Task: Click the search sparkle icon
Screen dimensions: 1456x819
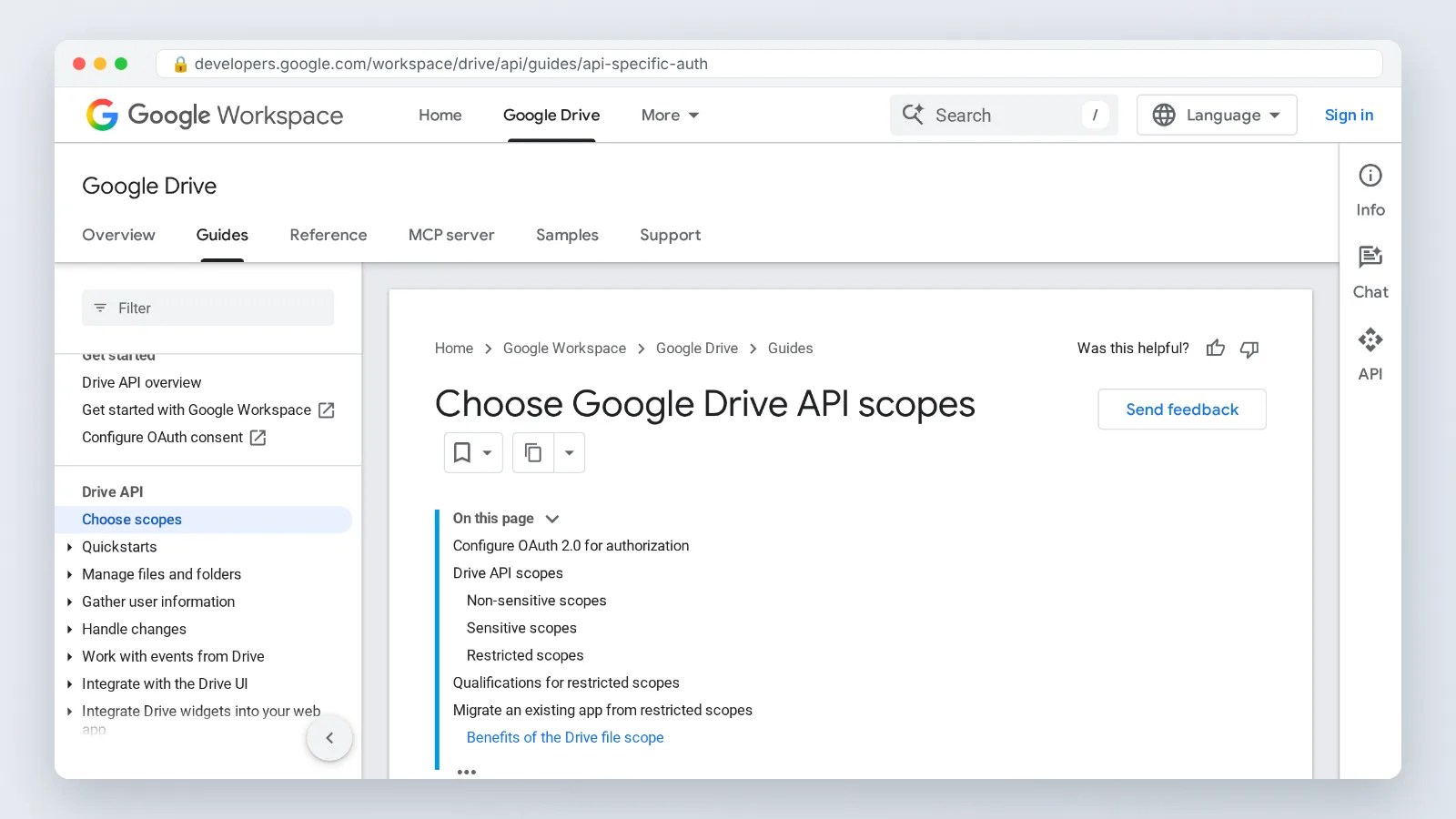Action: click(913, 114)
